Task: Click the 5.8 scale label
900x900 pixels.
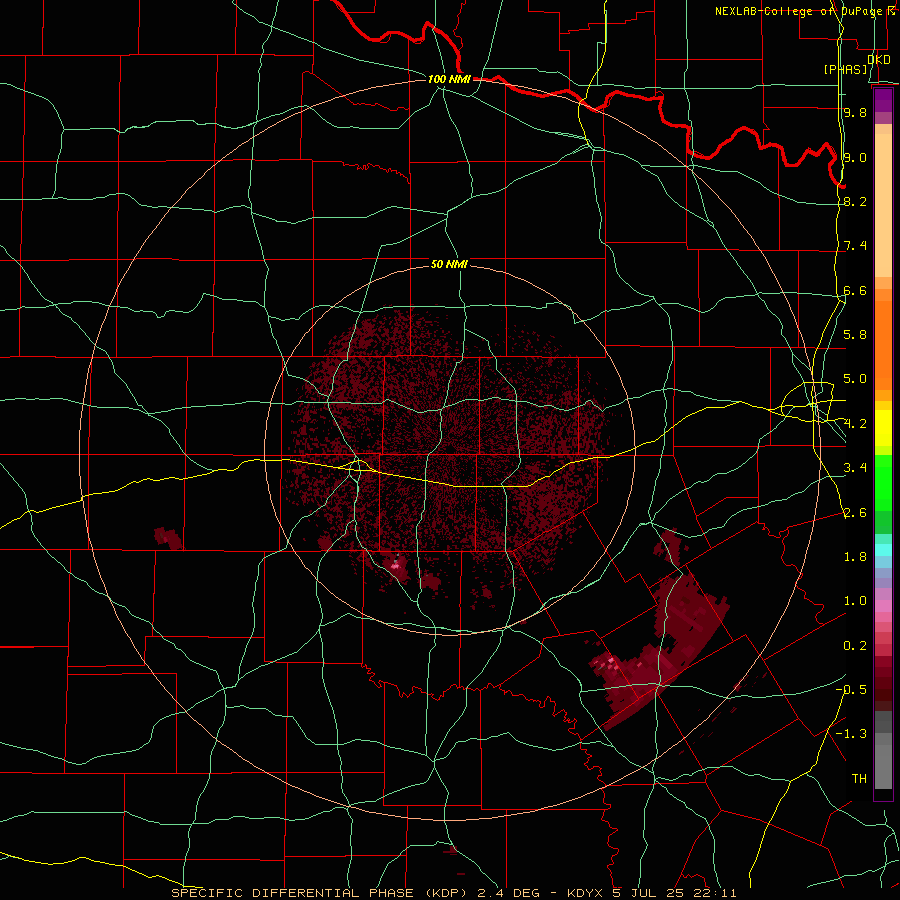Action: (855, 334)
